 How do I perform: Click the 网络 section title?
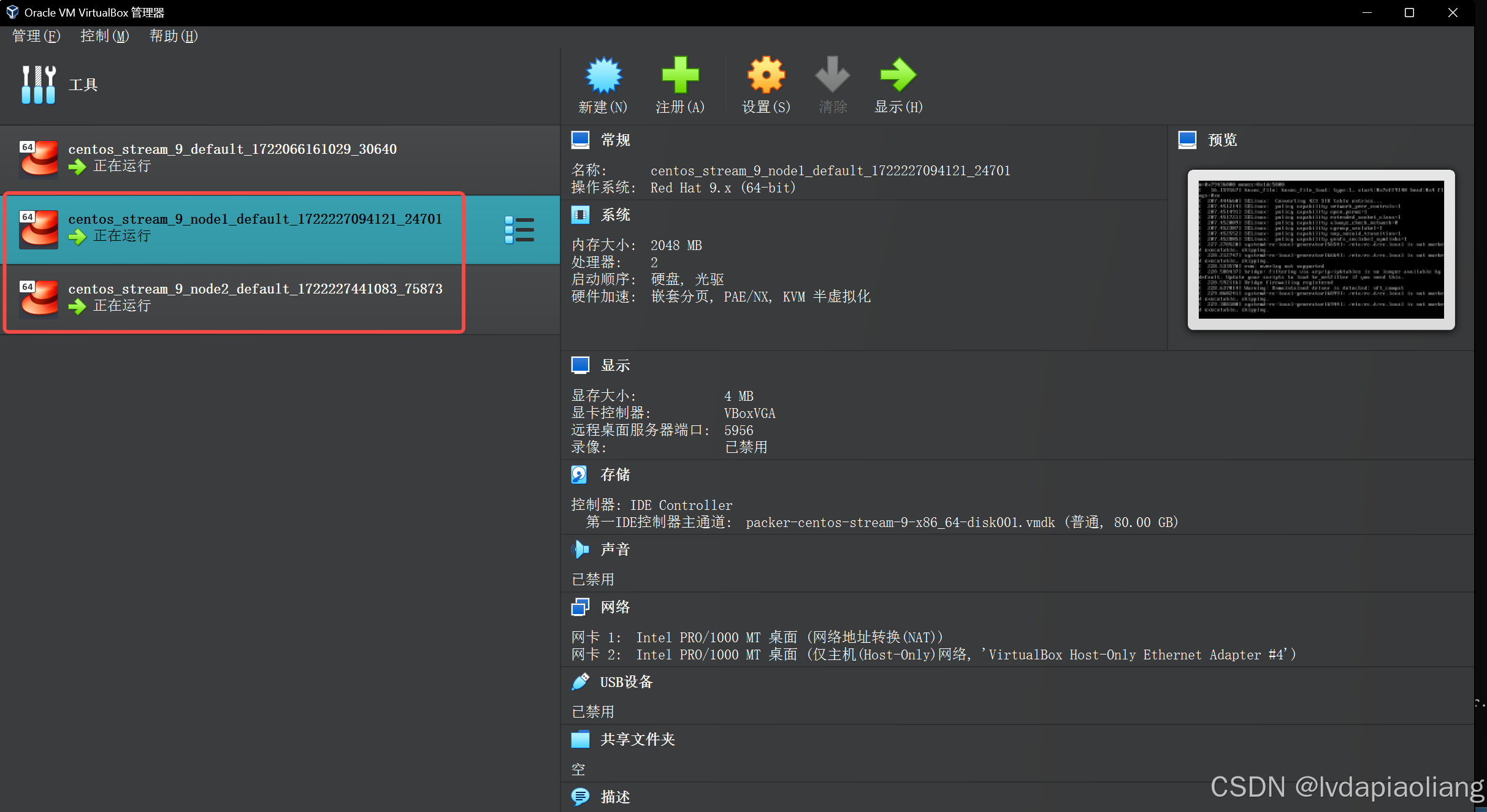(x=616, y=607)
